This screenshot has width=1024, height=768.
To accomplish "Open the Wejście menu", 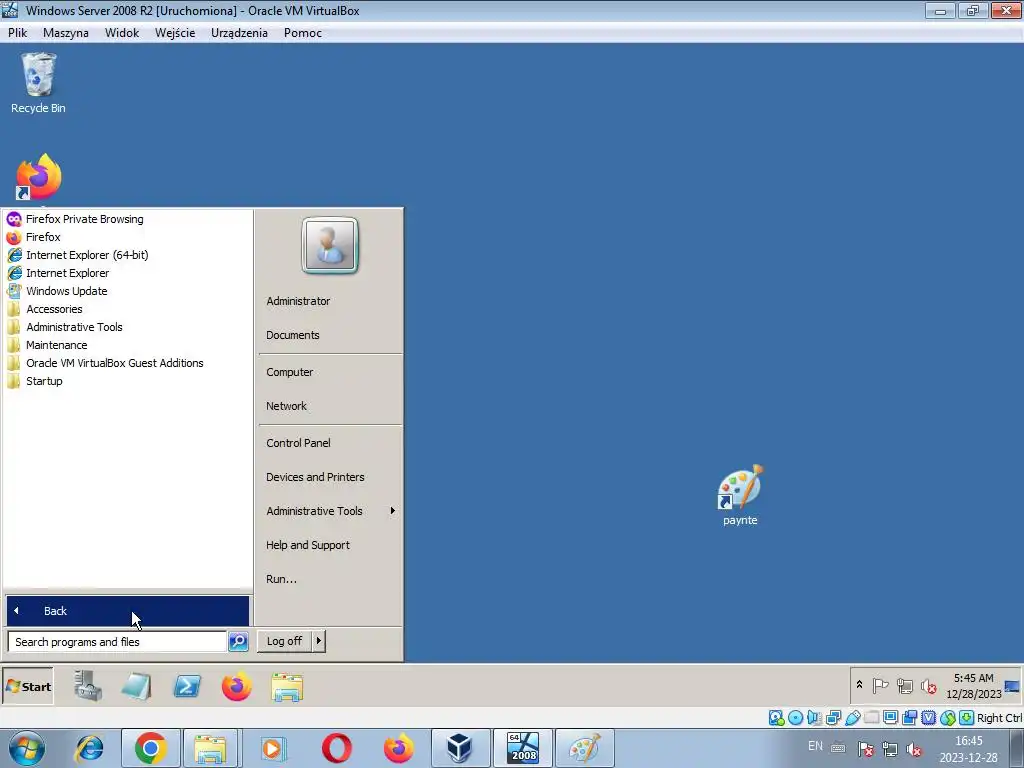I will (175, 33).
